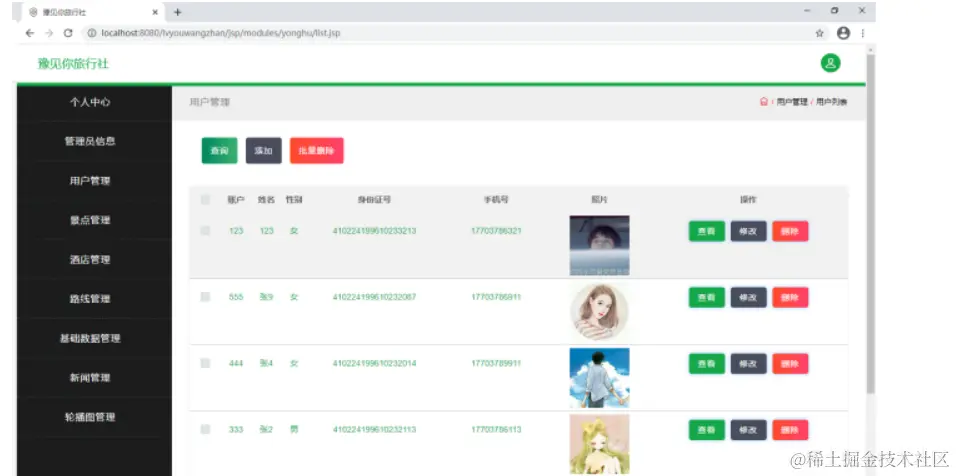Screen dimensions: 956x476
Task: Go back with the browser back arrow
Action: coord(29,34)
